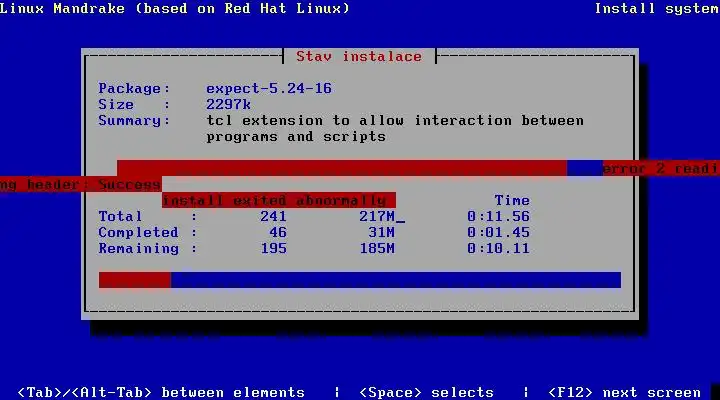720x400 pixels.
Task: Click the overall installation progress bar
Action: [360, 280]
